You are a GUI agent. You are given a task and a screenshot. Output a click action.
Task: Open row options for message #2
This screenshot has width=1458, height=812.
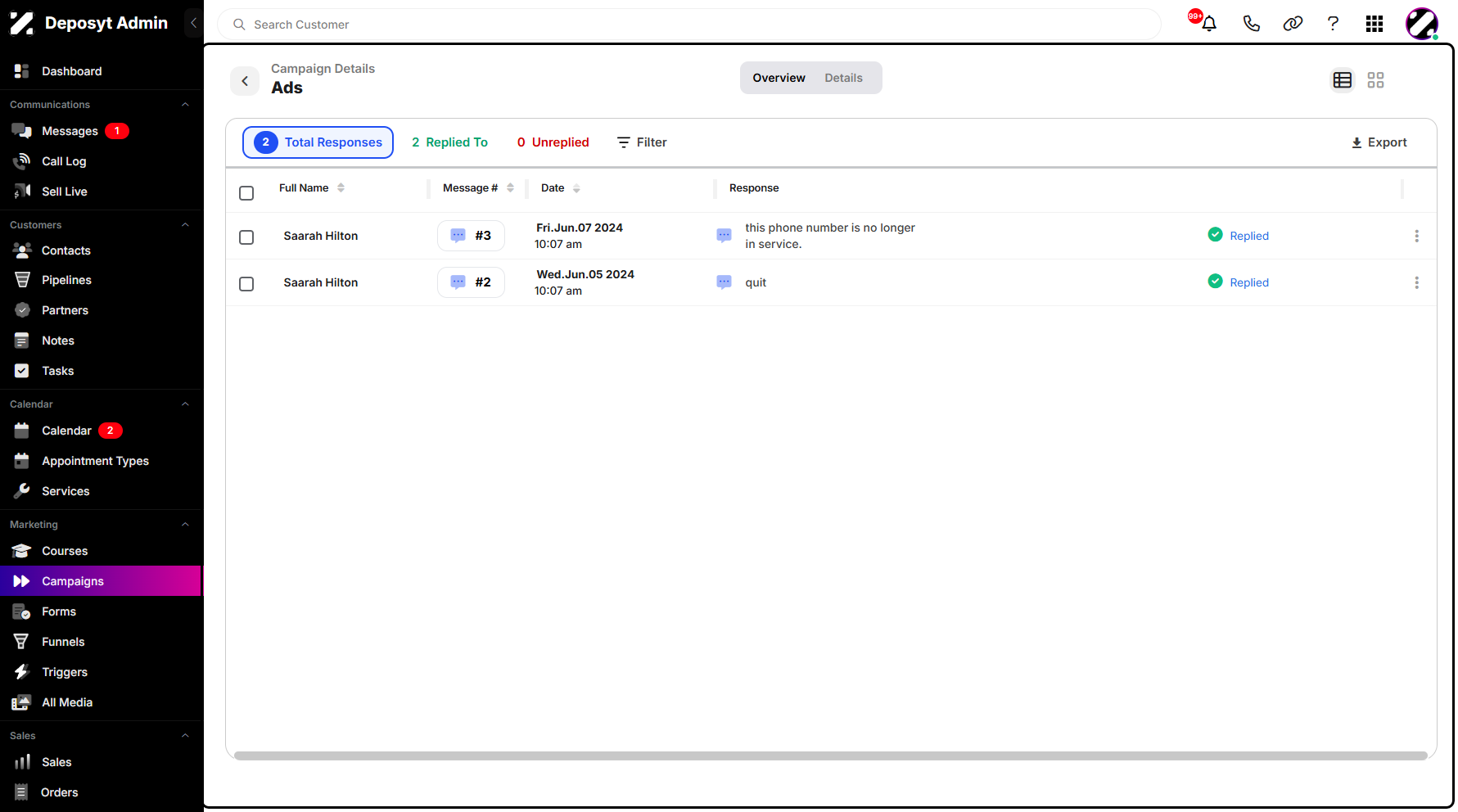[x=1416, y=282]
